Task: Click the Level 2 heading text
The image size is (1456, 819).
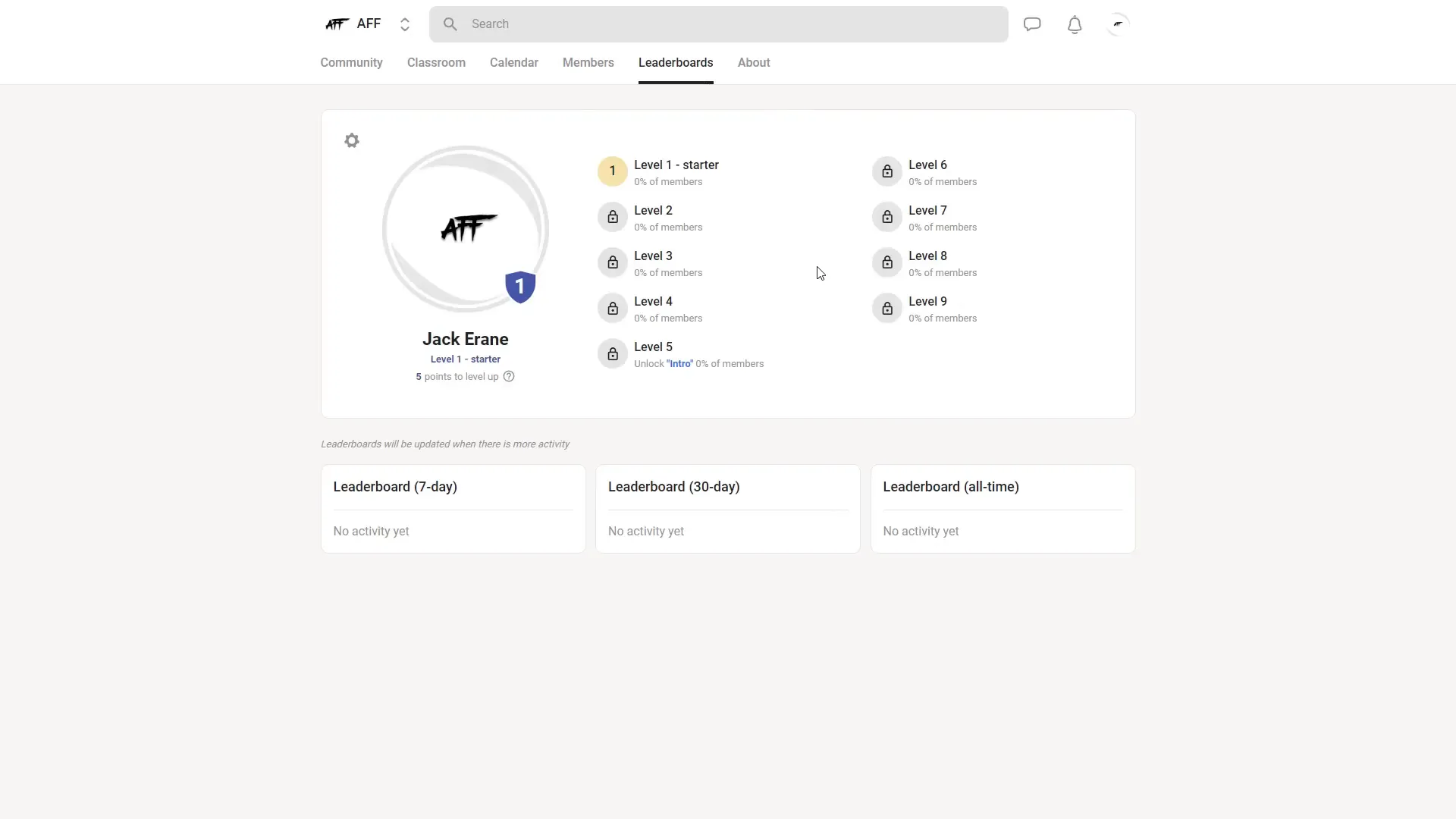Action: 653,210
